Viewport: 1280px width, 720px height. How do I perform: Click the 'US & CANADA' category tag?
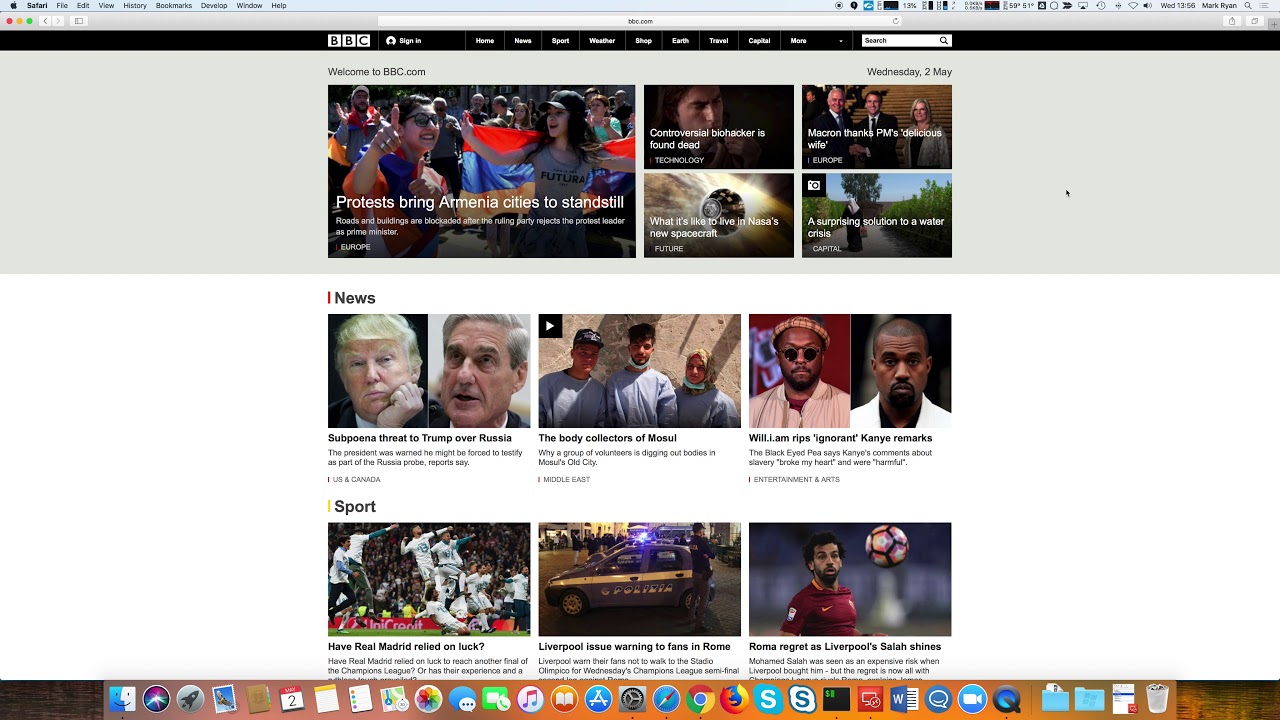click(x=356, y=480)
